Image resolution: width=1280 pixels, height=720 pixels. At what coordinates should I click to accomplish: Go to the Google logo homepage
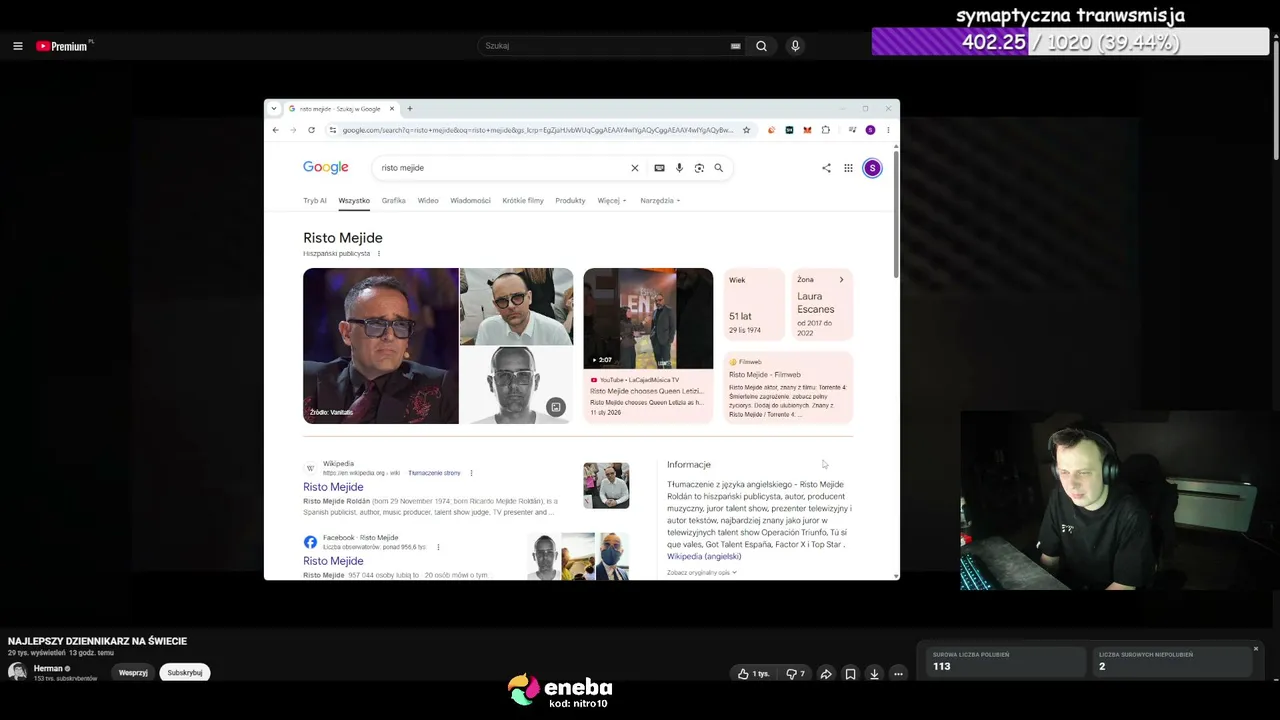click(x=326, y=168)
